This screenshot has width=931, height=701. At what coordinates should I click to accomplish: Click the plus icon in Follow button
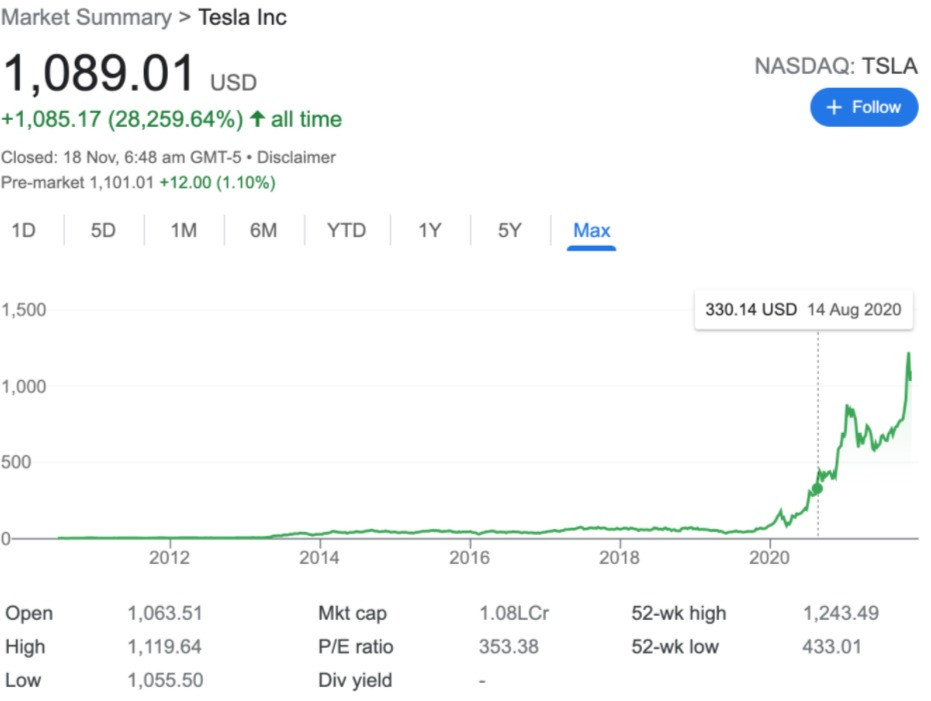(834, 107)
